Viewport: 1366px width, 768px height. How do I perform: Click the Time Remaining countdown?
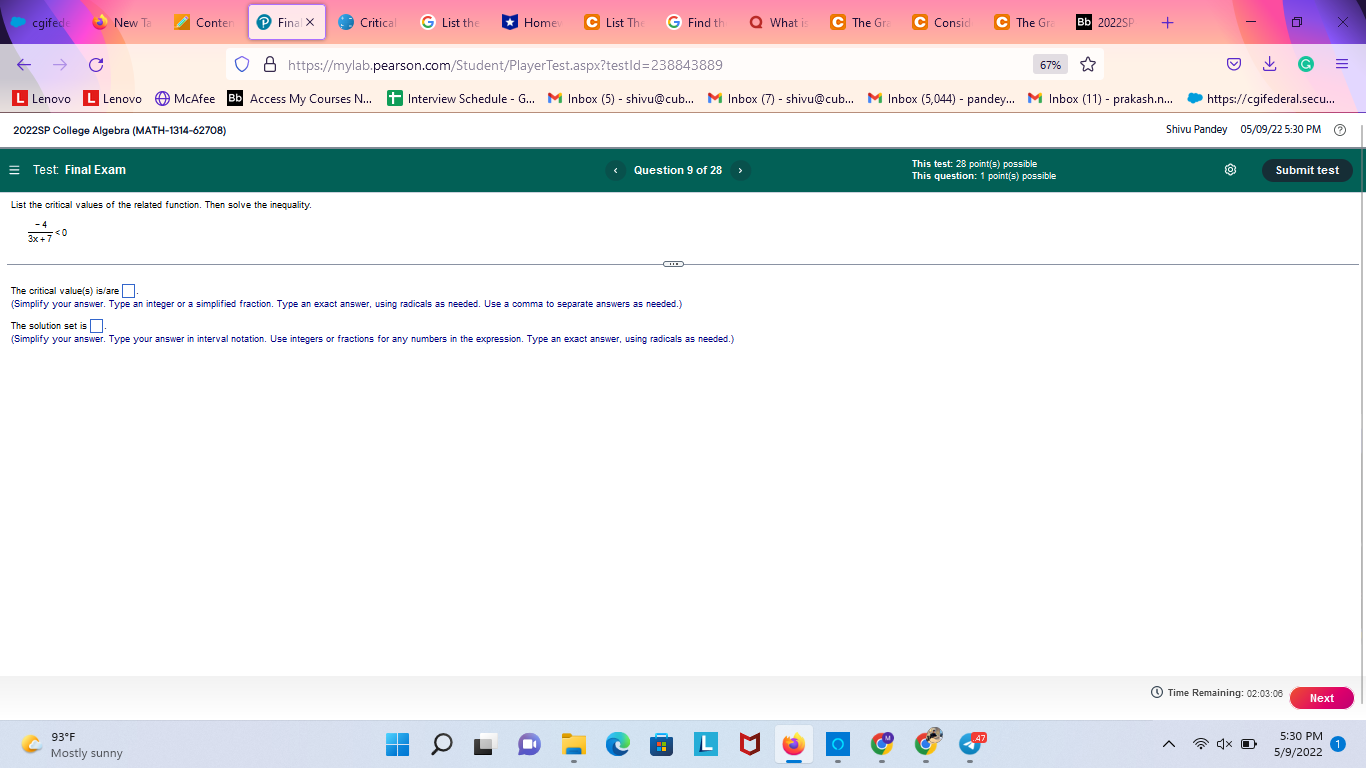tap(1217, 693)
